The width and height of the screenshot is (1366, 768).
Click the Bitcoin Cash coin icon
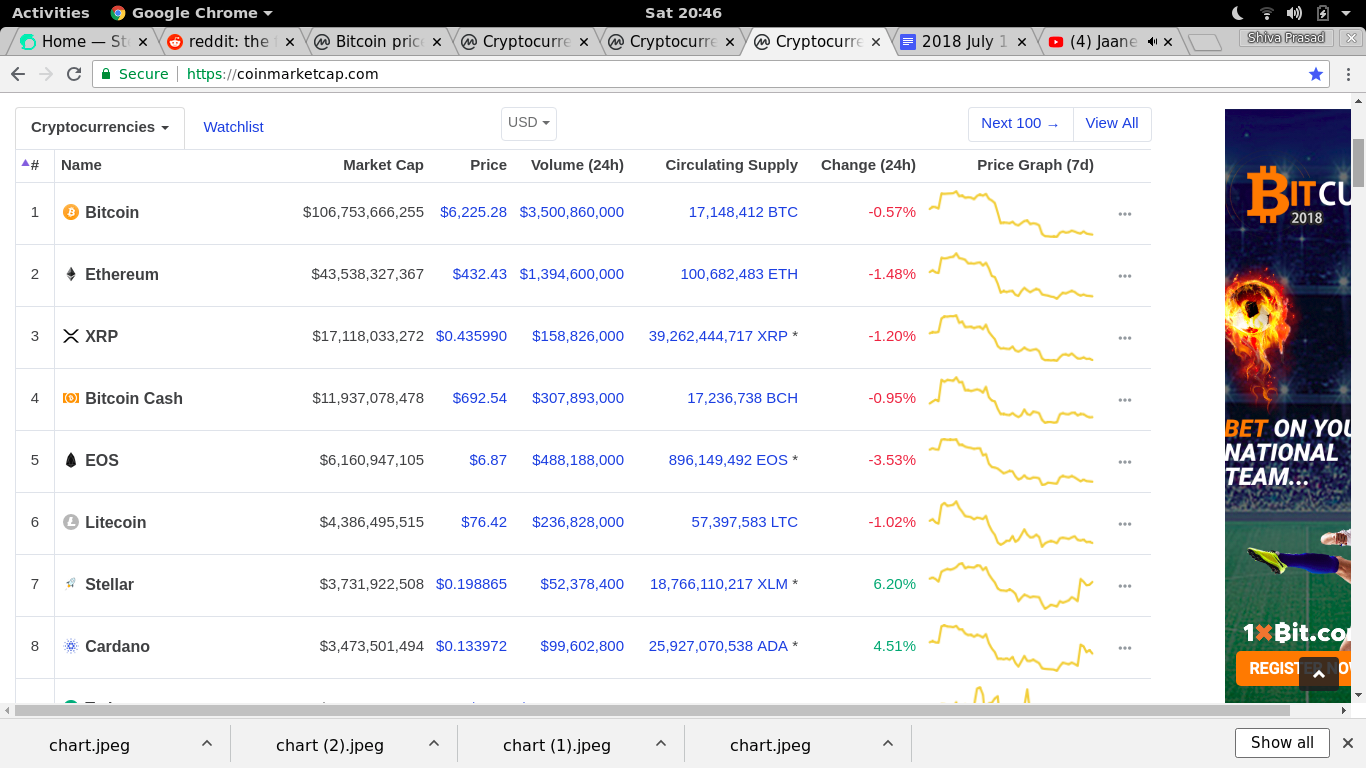pos(71,398)
